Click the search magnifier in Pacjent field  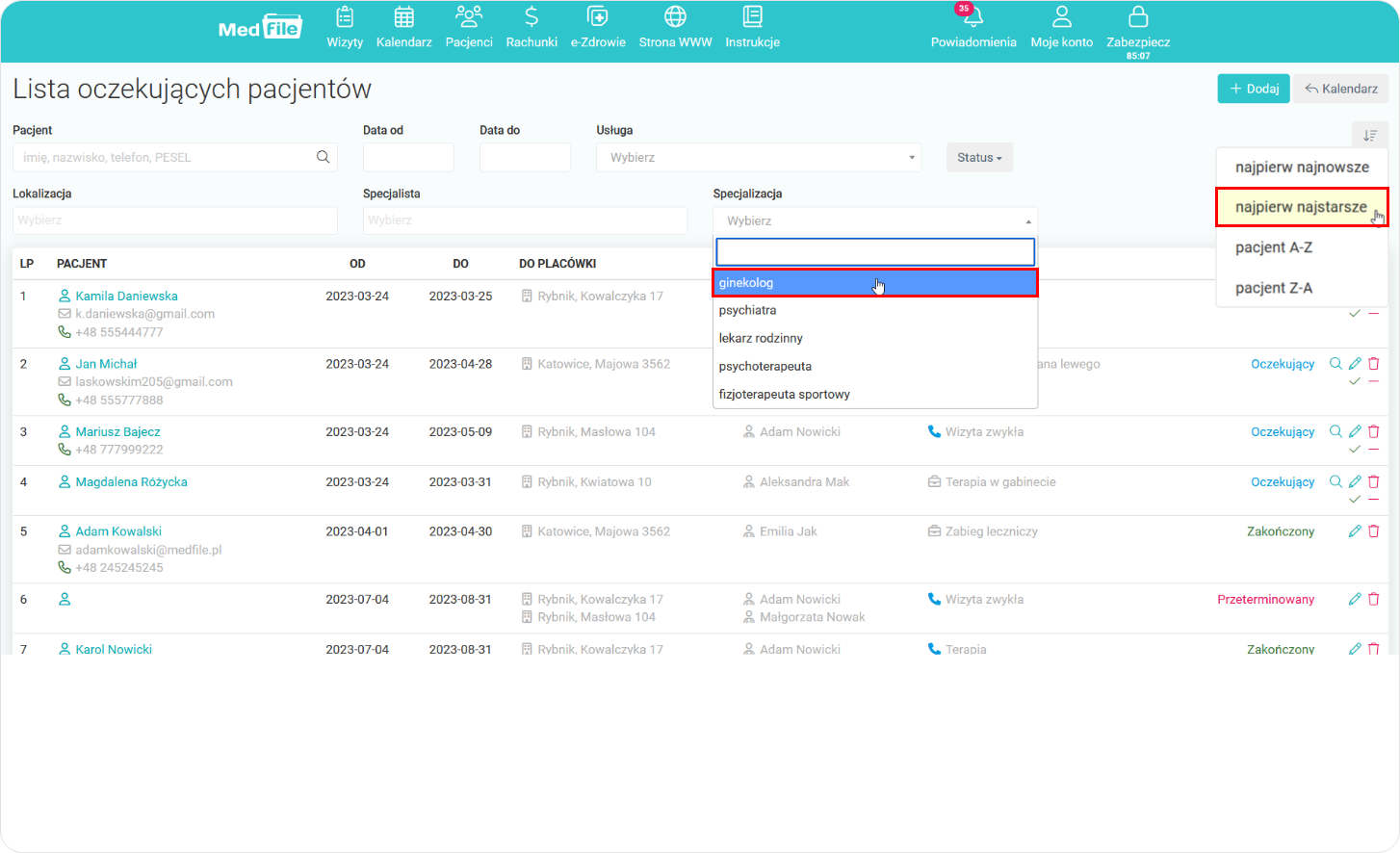click(x=324, y=157)
